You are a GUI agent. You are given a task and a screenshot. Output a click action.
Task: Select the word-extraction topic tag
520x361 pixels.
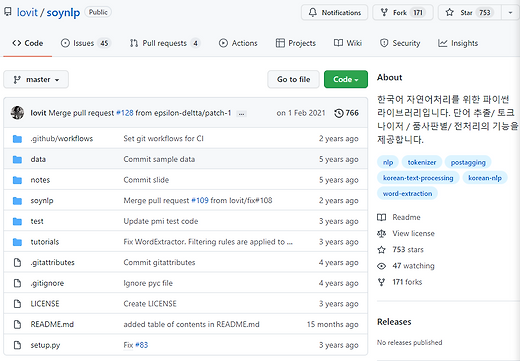[407, 194]
